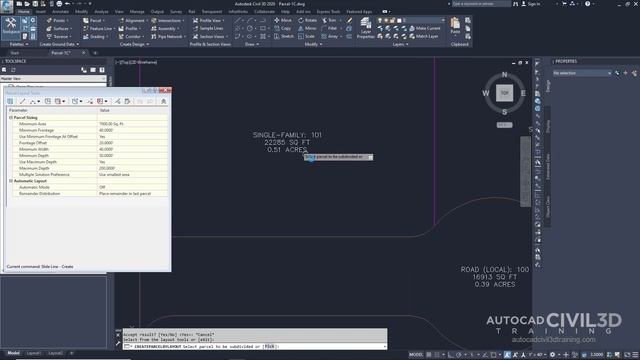Open the Traverse tool
This screenshot has width=640, height=360.
point(58,36)
